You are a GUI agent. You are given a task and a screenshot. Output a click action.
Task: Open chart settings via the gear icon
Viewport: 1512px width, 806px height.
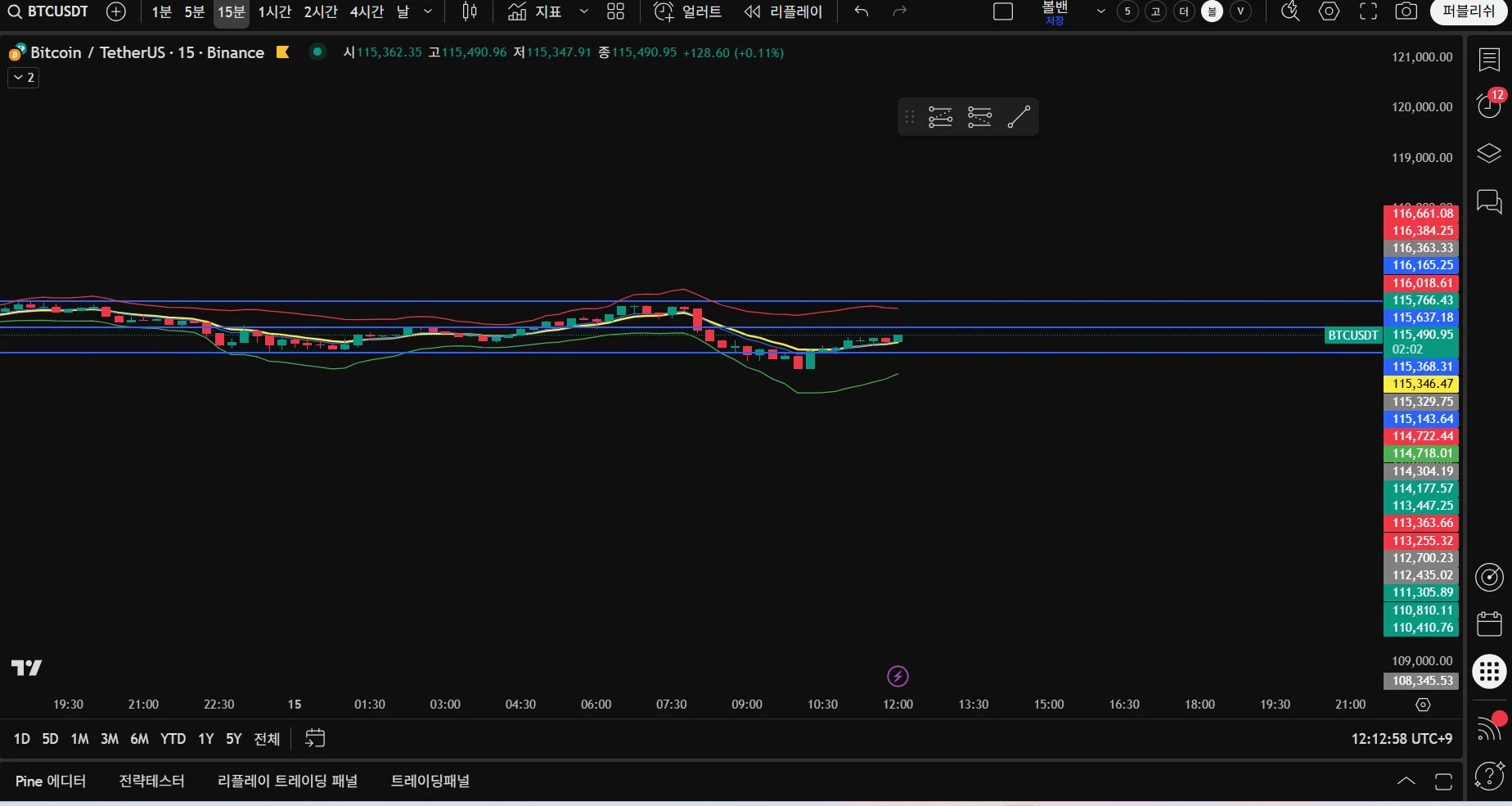pos(1330,11)
